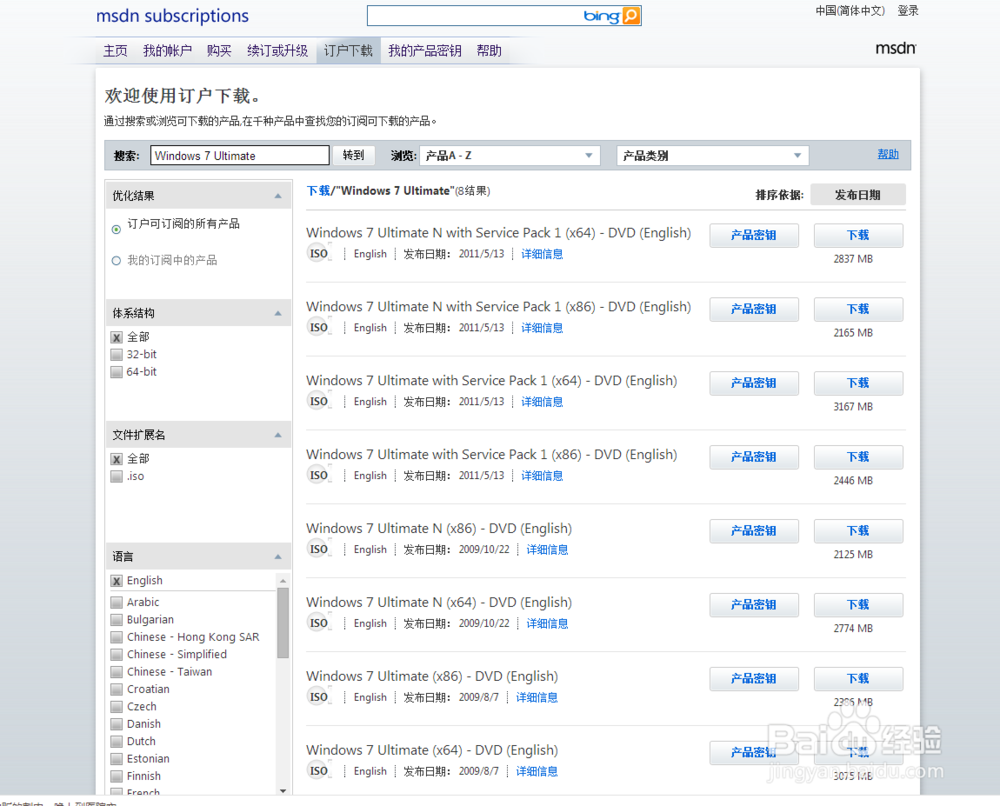The image size is (1000, 806).
Task: Check the 64-bit architecture filter
Action: (116, 372)
